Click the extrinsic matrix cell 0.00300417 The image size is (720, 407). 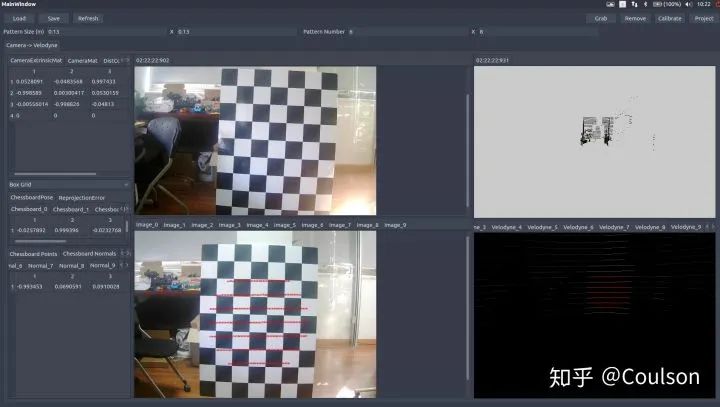(69, 93)
